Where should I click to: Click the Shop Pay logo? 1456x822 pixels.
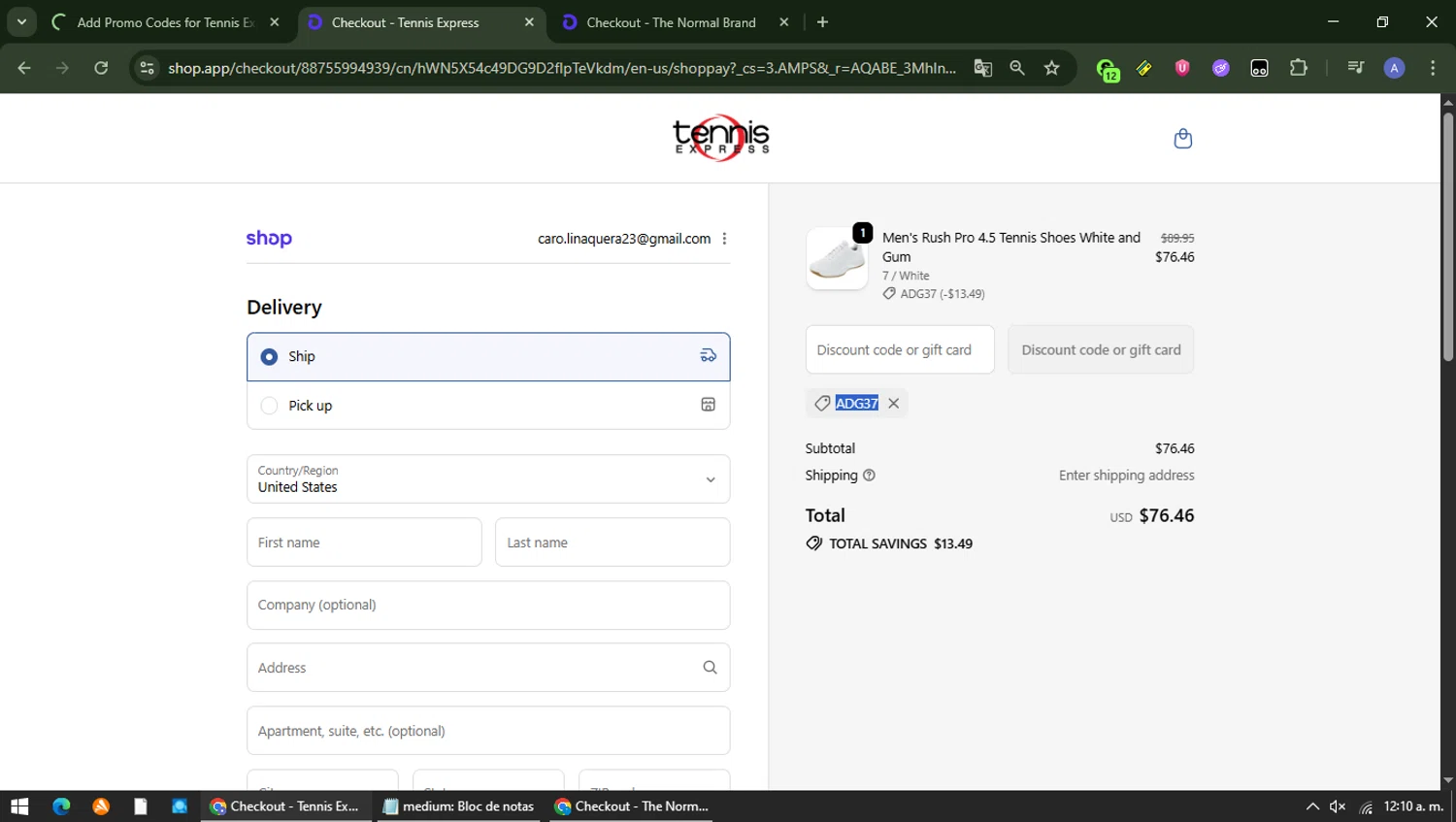pyautogui.click(x=269, y=239)
